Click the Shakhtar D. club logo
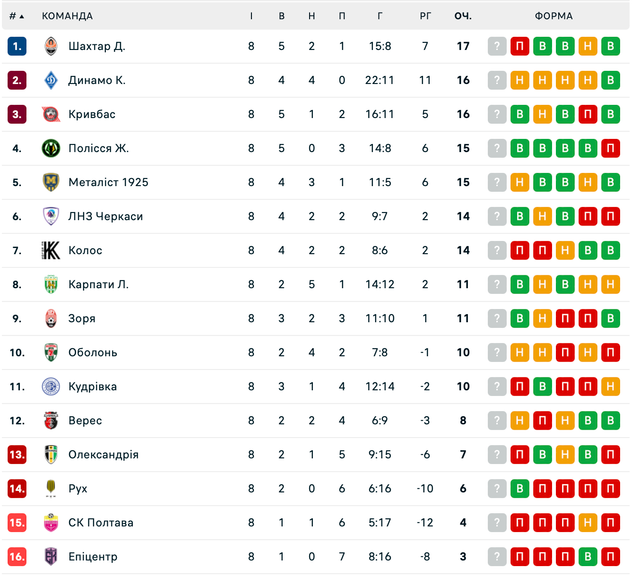The image size is (640, 575). [x=51, y=46]
